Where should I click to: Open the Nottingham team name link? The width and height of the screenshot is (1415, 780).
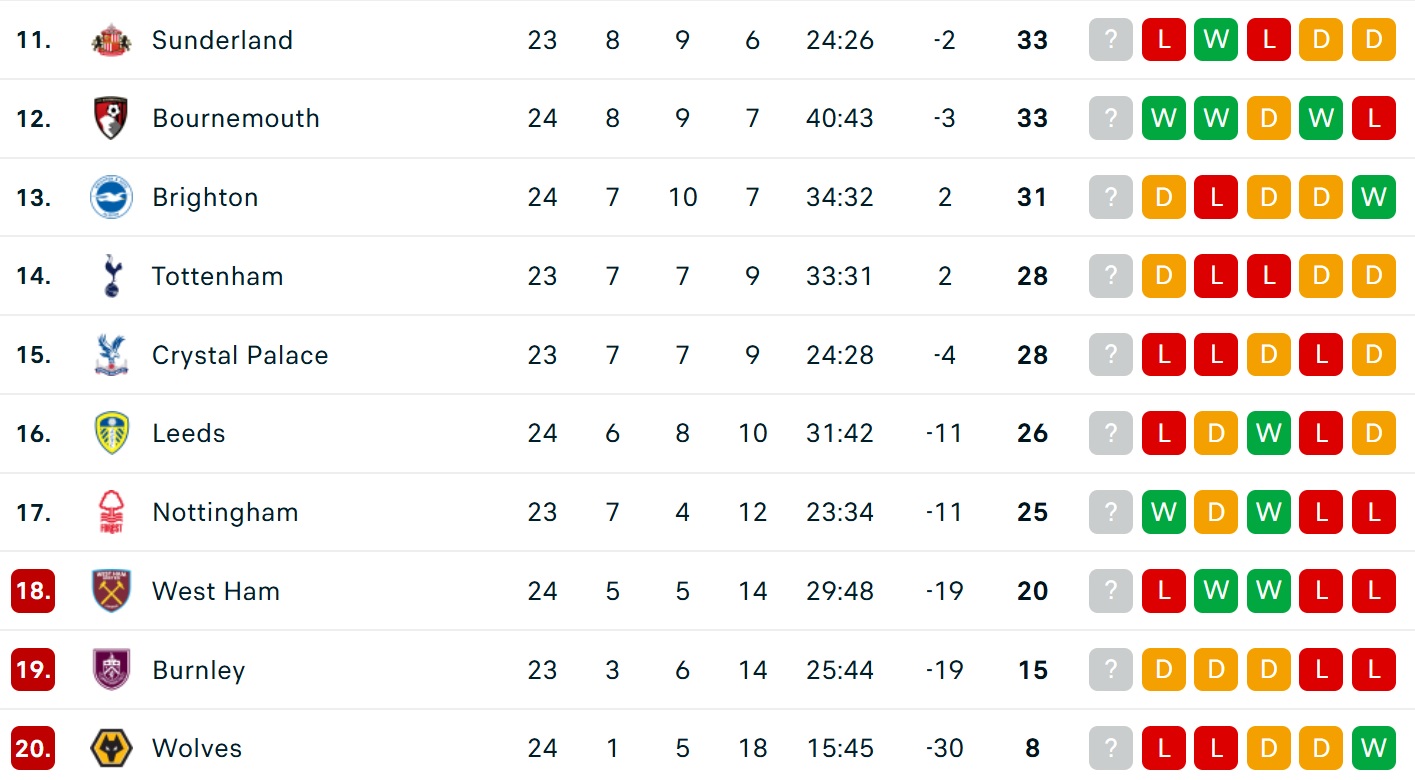[x=225, y=512]
